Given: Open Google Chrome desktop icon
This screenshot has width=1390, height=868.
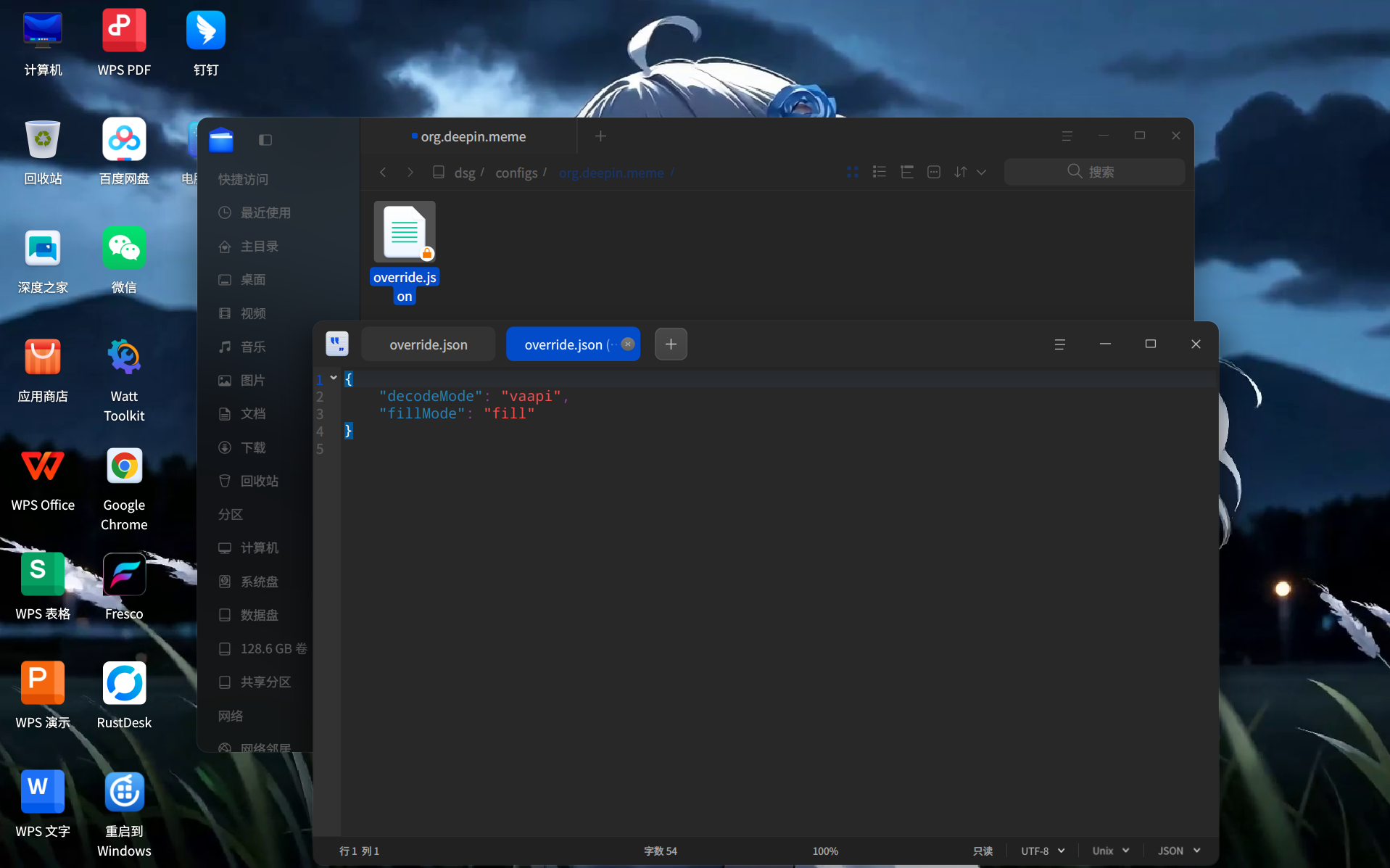Looking at the screenshot, I should coord(124,488).
